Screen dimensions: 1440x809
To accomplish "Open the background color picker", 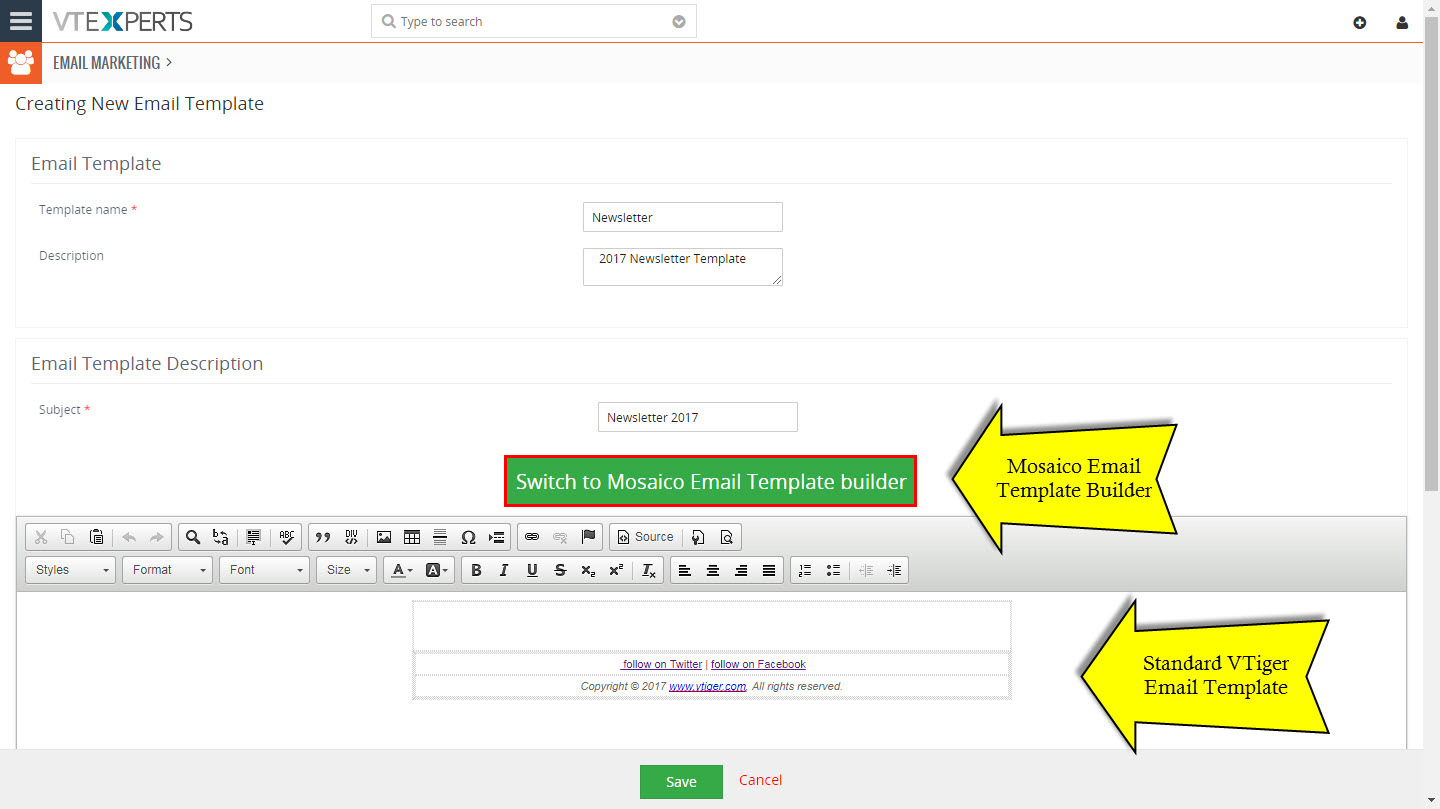I will click(x=438, y=570).
